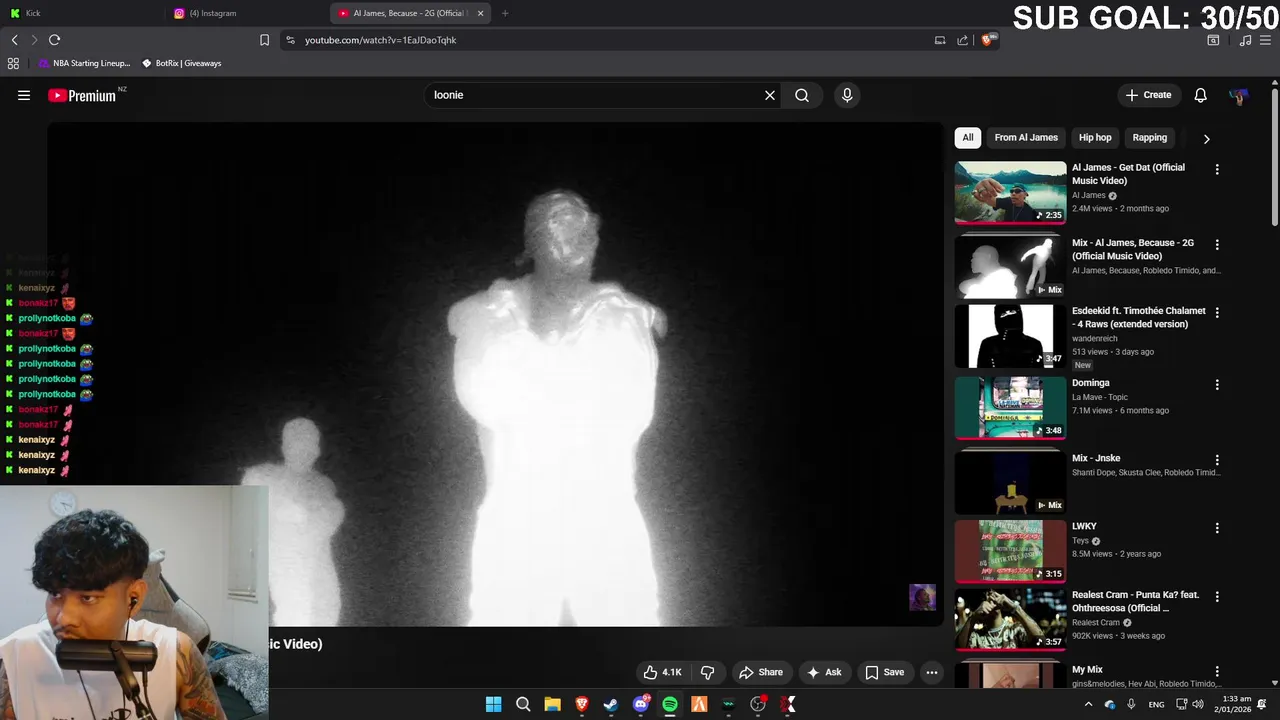Switch to the Kick browser tab
This screenshot has height=720, width=1280.
pyautogui.click(x=82, y=13)
